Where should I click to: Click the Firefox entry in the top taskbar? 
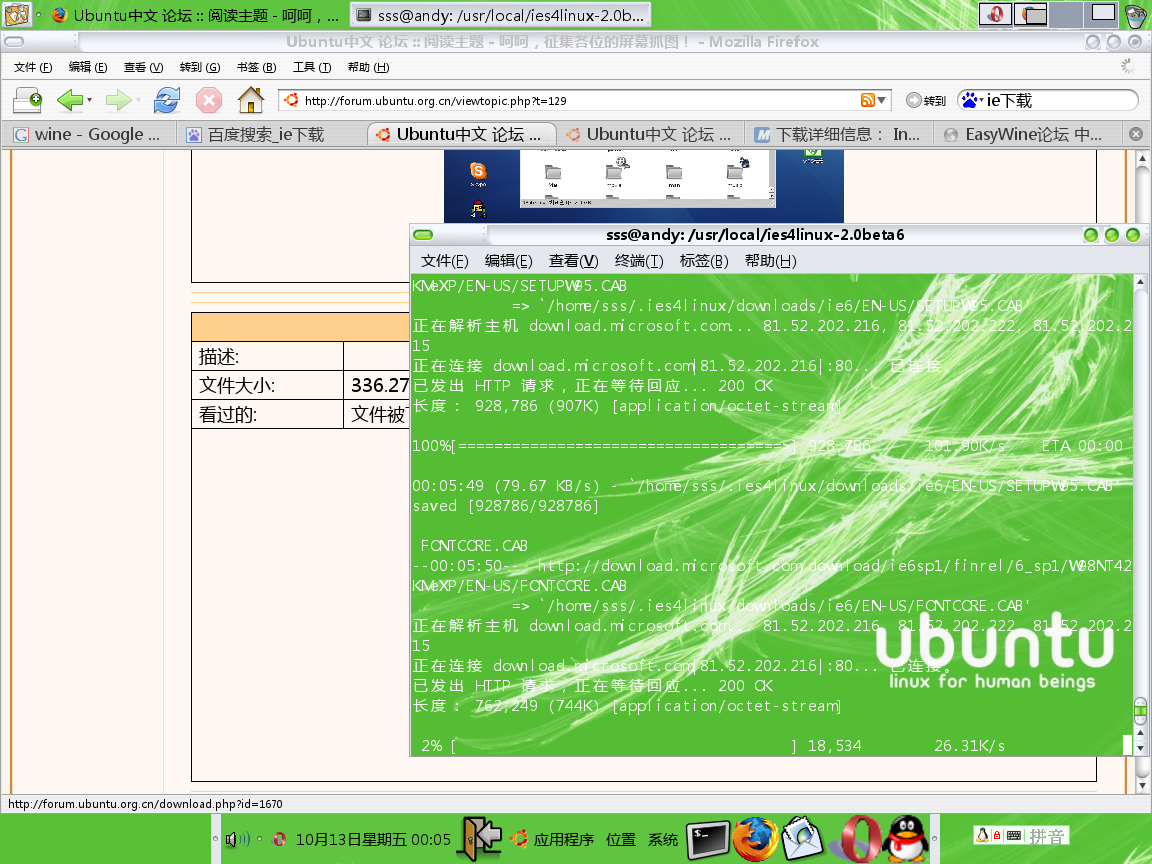click(197, 15)
